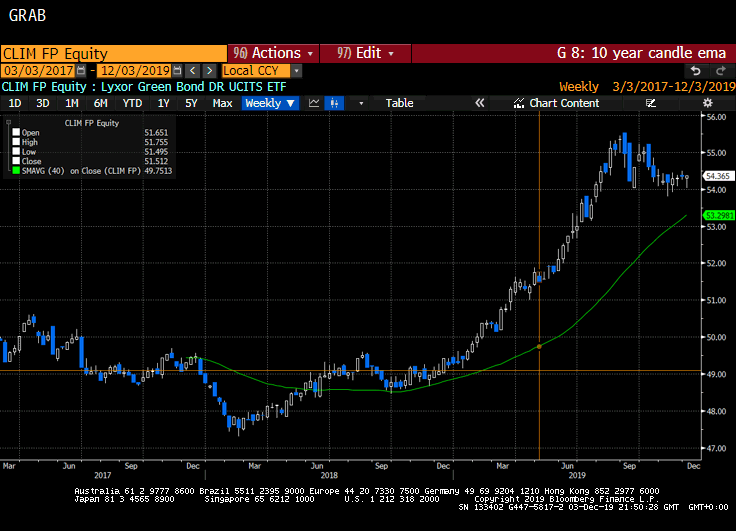Toggle the Close series checkbox

pos(16,161)
